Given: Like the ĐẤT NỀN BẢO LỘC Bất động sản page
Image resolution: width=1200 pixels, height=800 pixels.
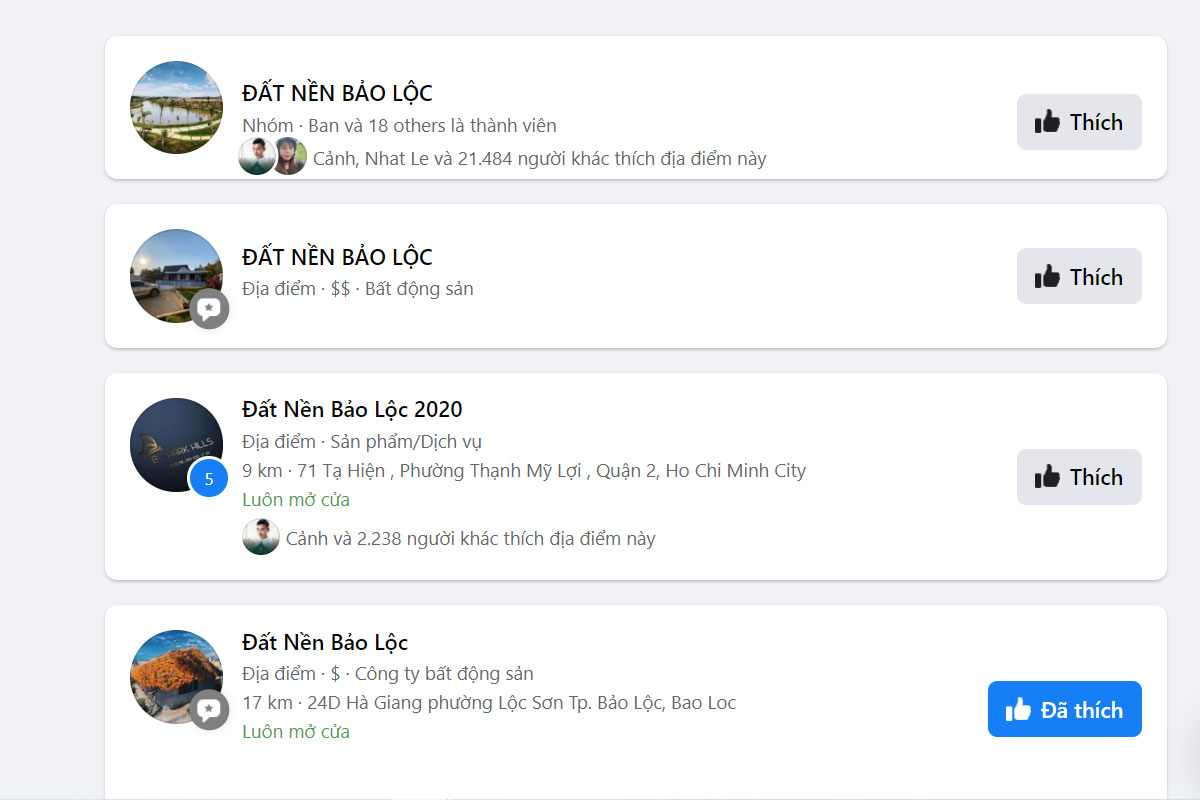Looking at the screenshot, I should point(1079,276).
